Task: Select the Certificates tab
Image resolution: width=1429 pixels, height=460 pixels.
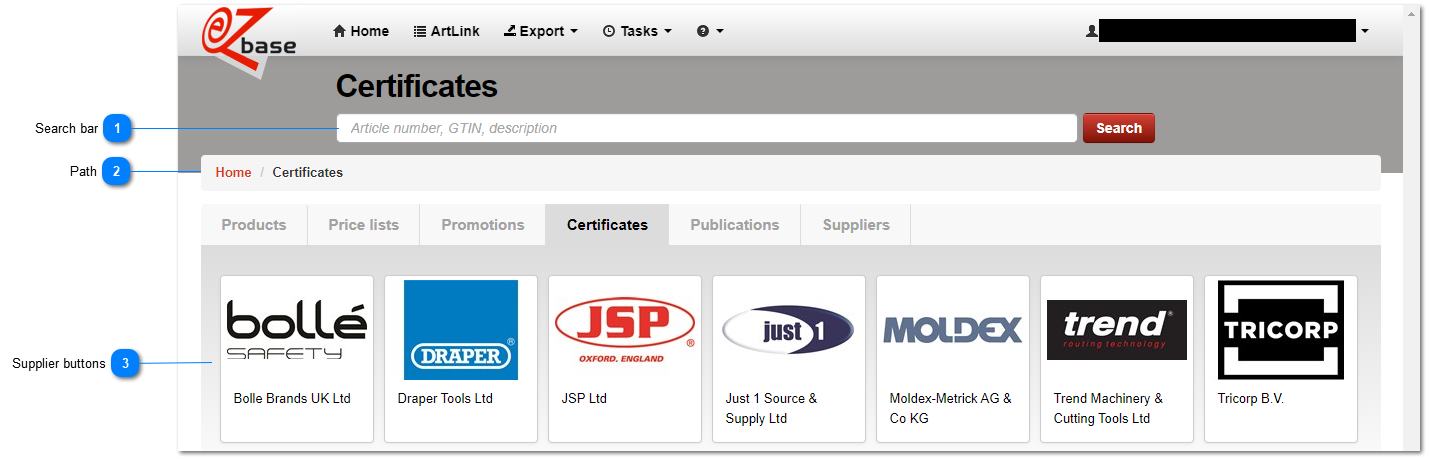Action: coord(607,225)
